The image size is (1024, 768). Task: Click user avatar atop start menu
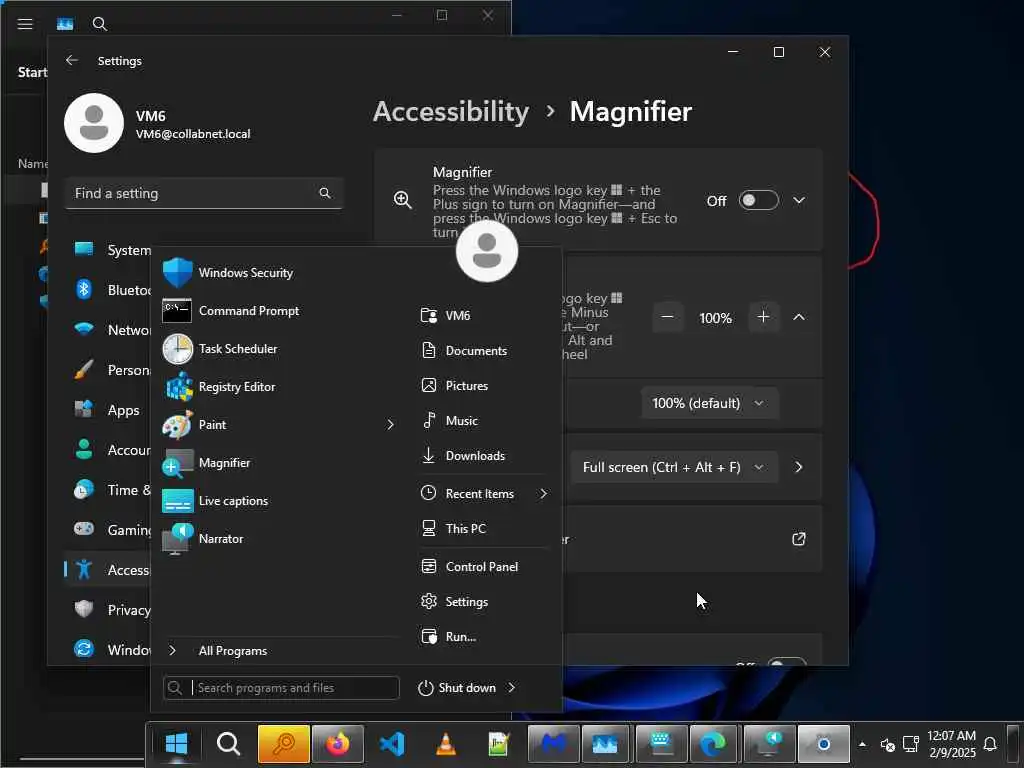point(487,251)
